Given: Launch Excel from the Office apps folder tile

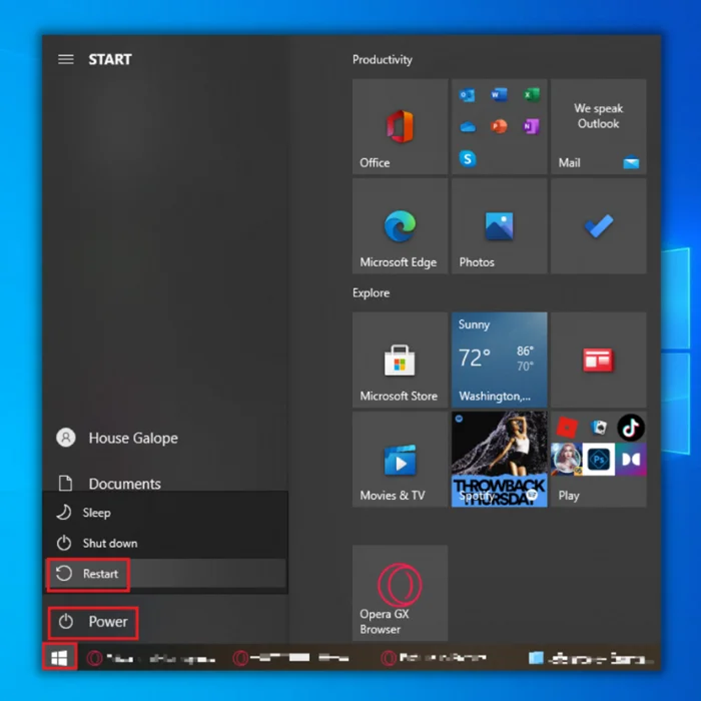Looking at the screenshot, I should pos(531,95).
